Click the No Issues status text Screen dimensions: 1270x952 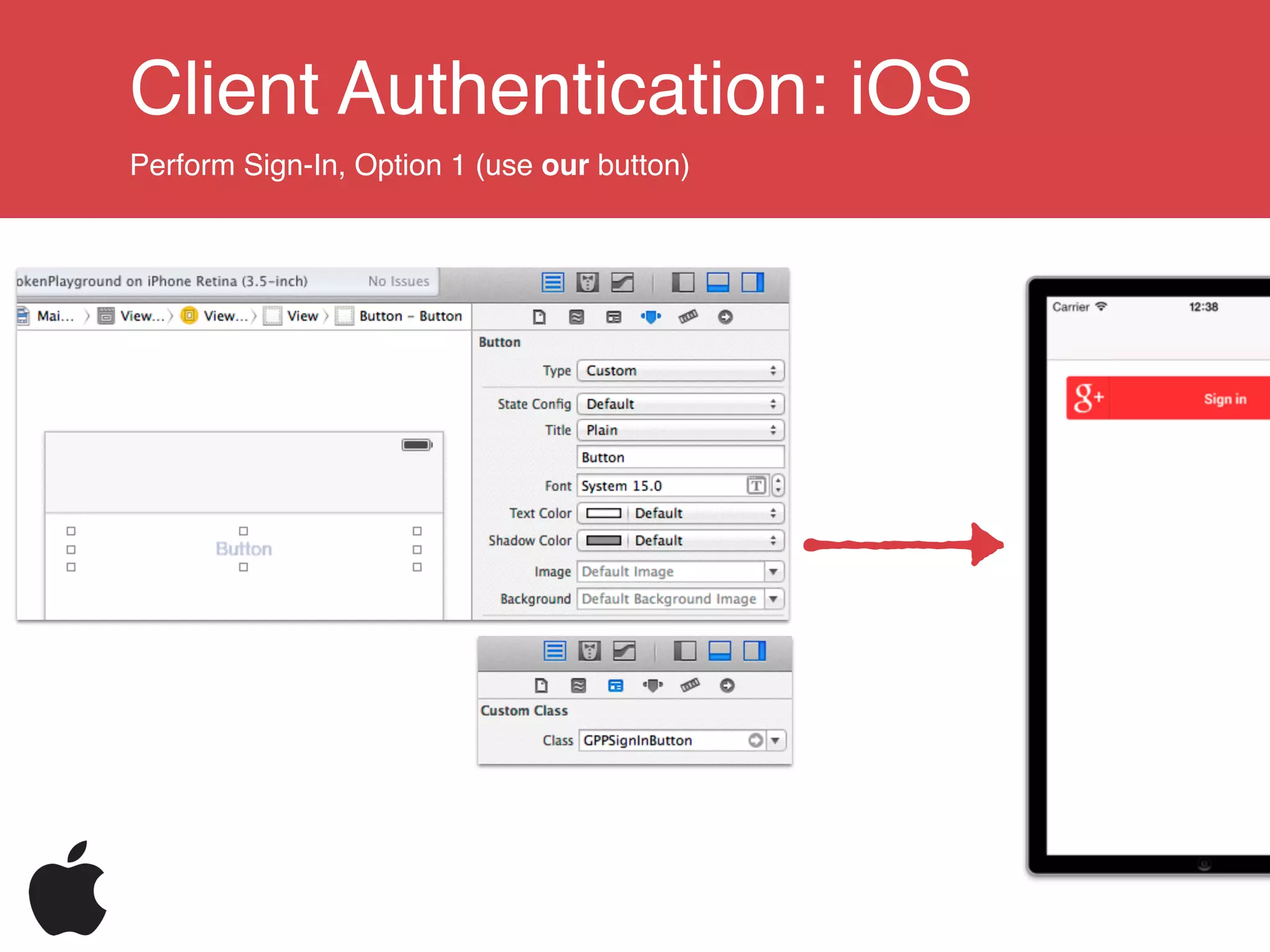[399, 281]
